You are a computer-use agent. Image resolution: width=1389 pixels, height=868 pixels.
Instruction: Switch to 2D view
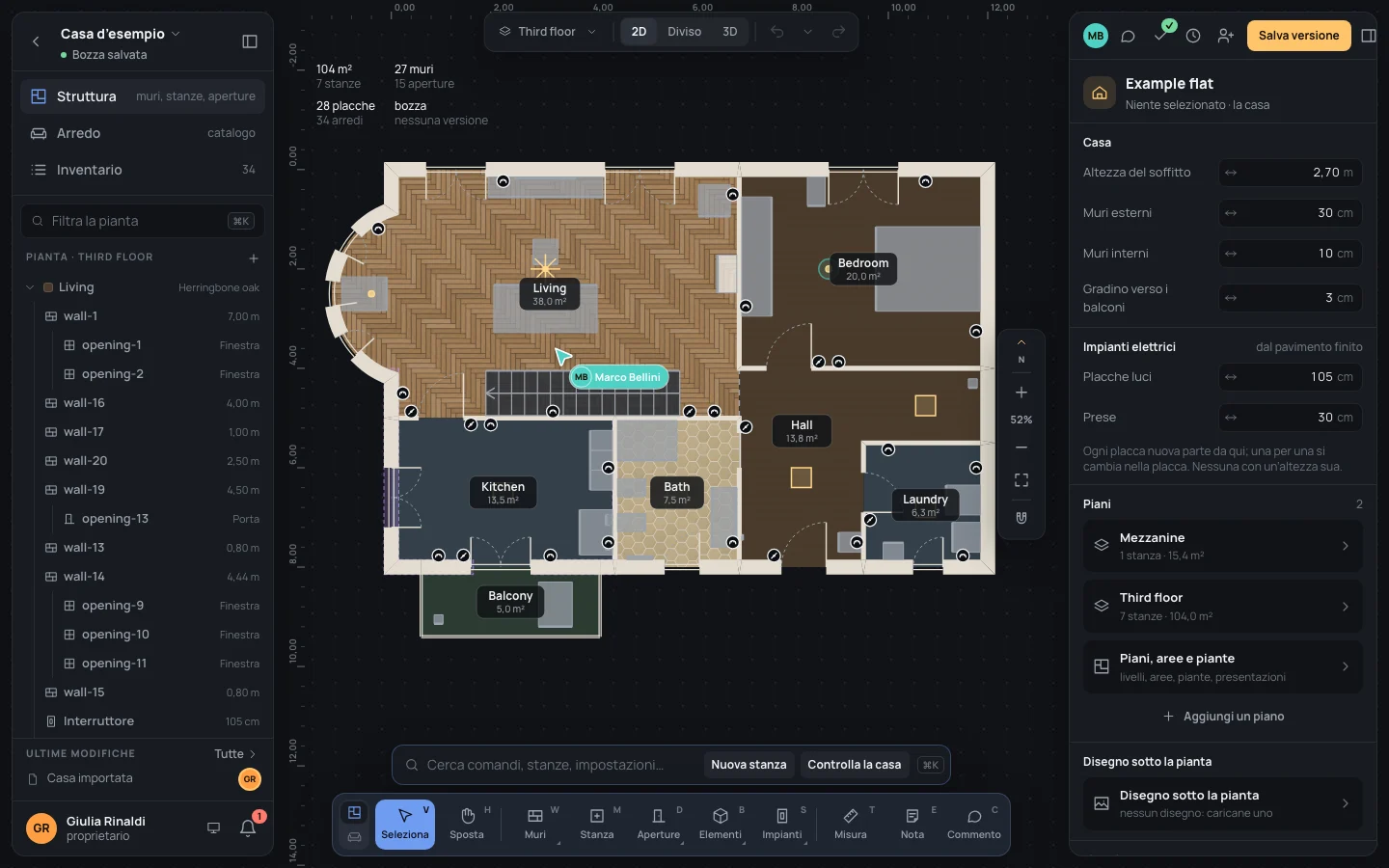coord(639,32)
